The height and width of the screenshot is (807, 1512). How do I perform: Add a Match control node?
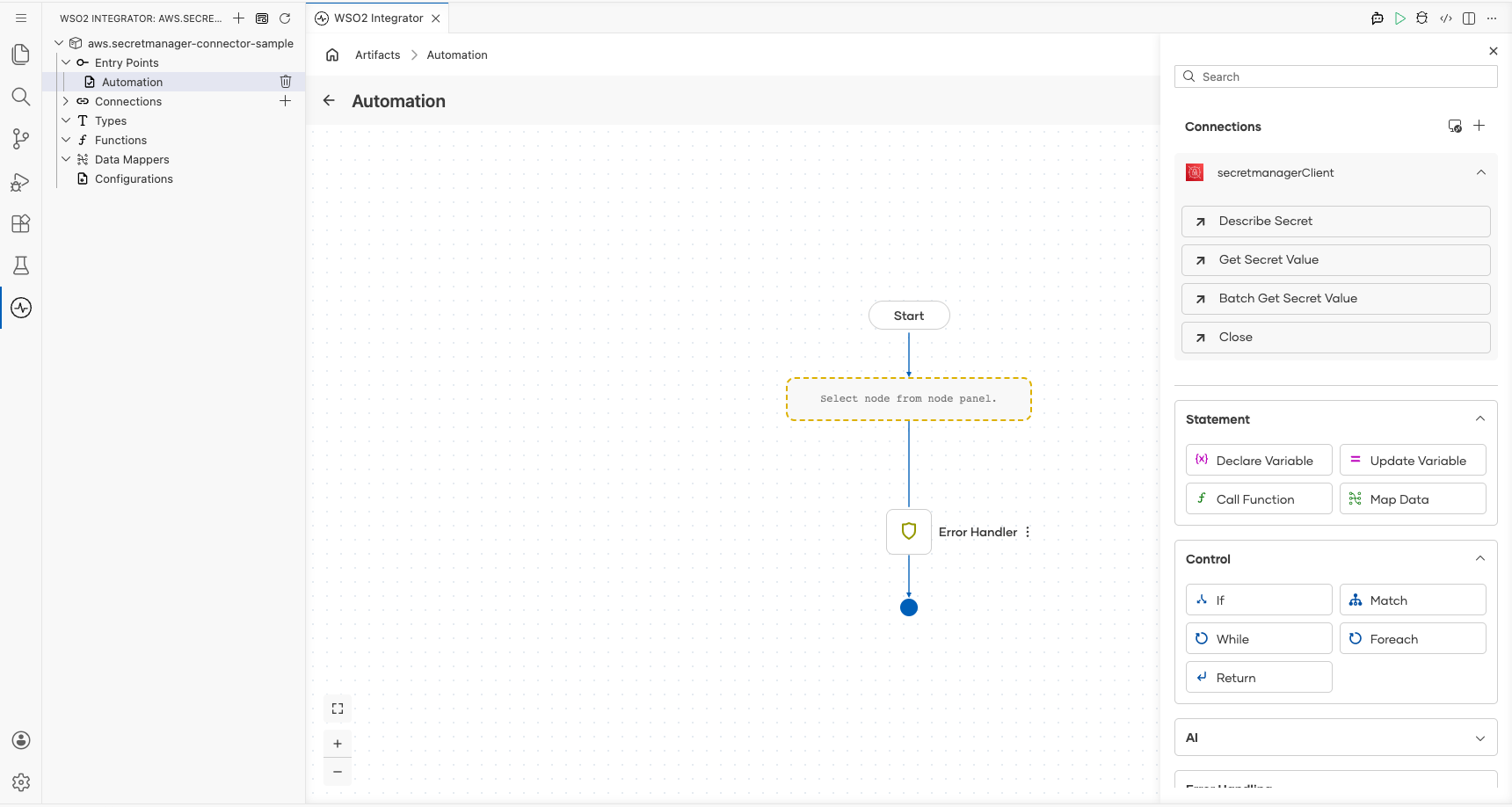1413,600
